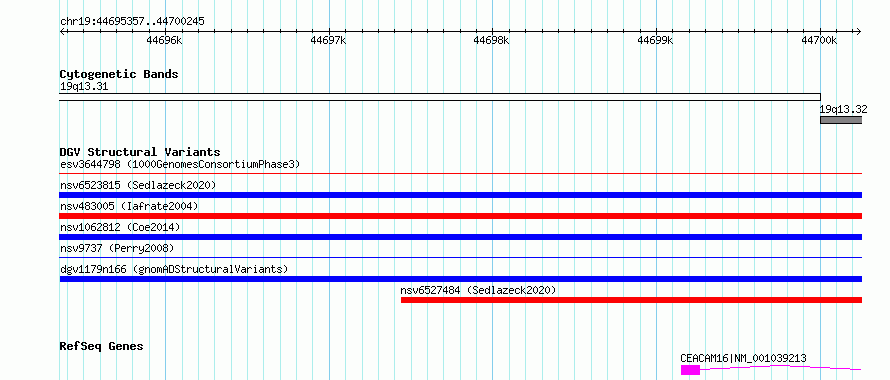This screenshot has height=380, width=890.
Task: Select the dgv1179n166 blue variant bar
Action: click(461, 279)
